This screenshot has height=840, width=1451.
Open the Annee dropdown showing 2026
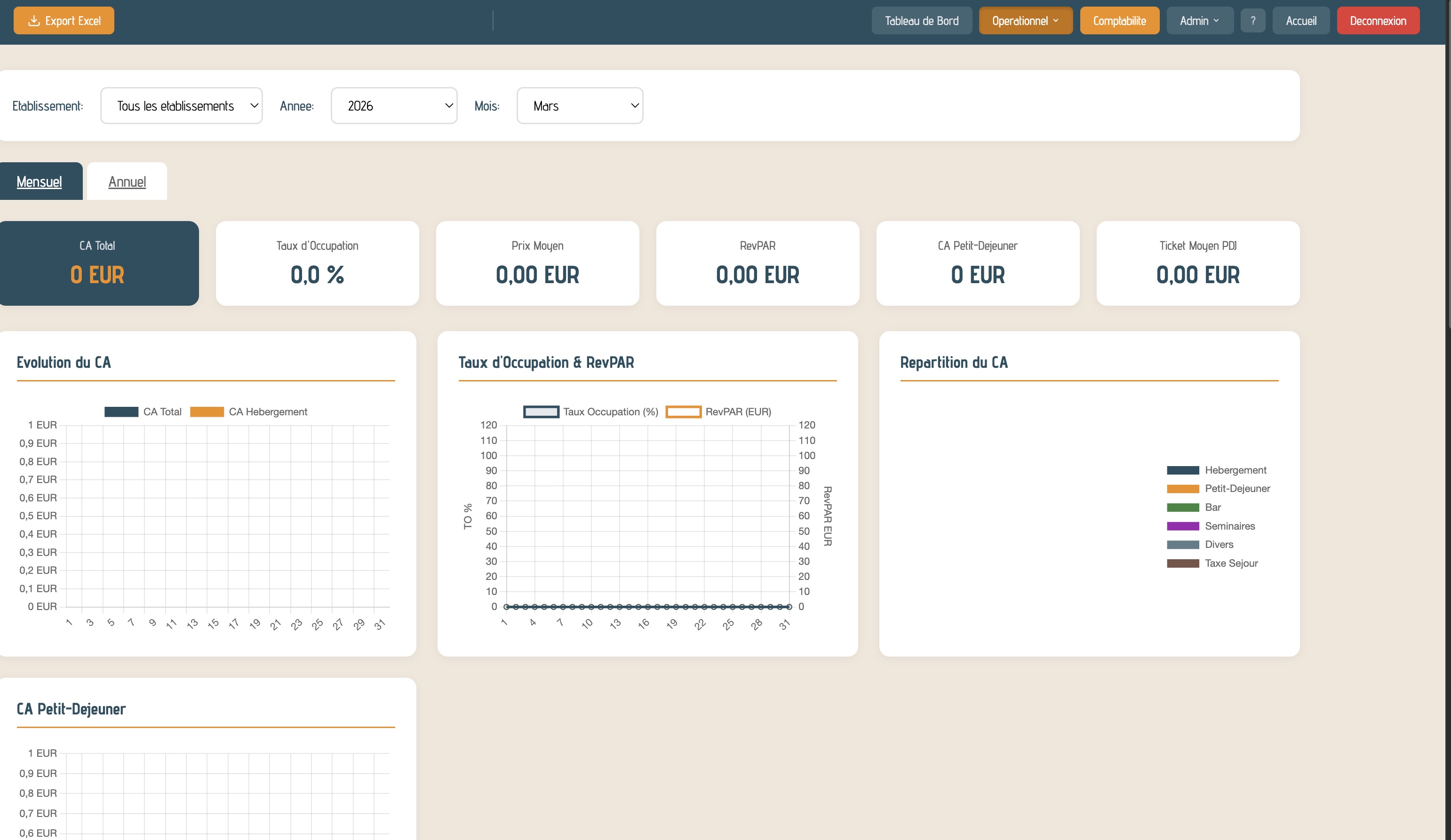[394, 105]
